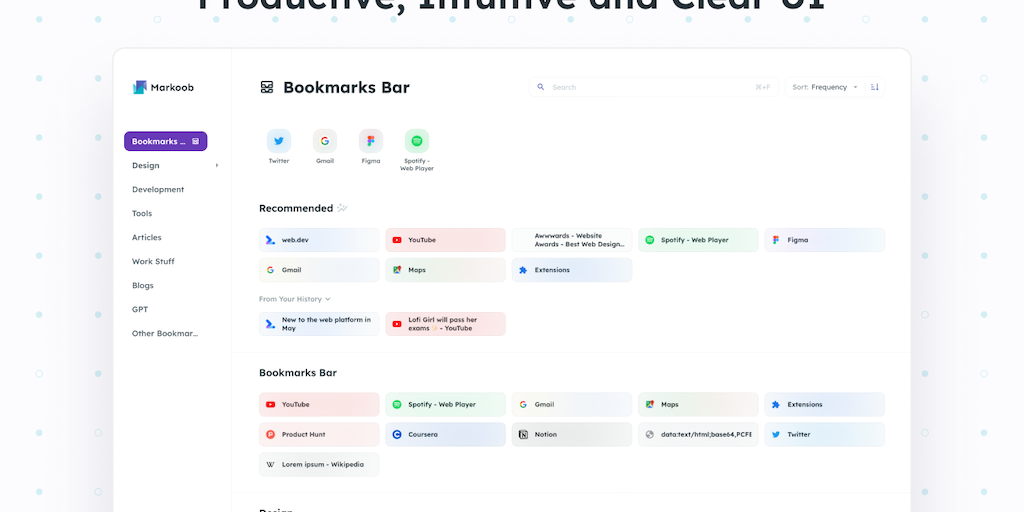Viewport: 1024px width, 512px height.
Task: Click the Markoob logo icon
Action: pos(140,88)
